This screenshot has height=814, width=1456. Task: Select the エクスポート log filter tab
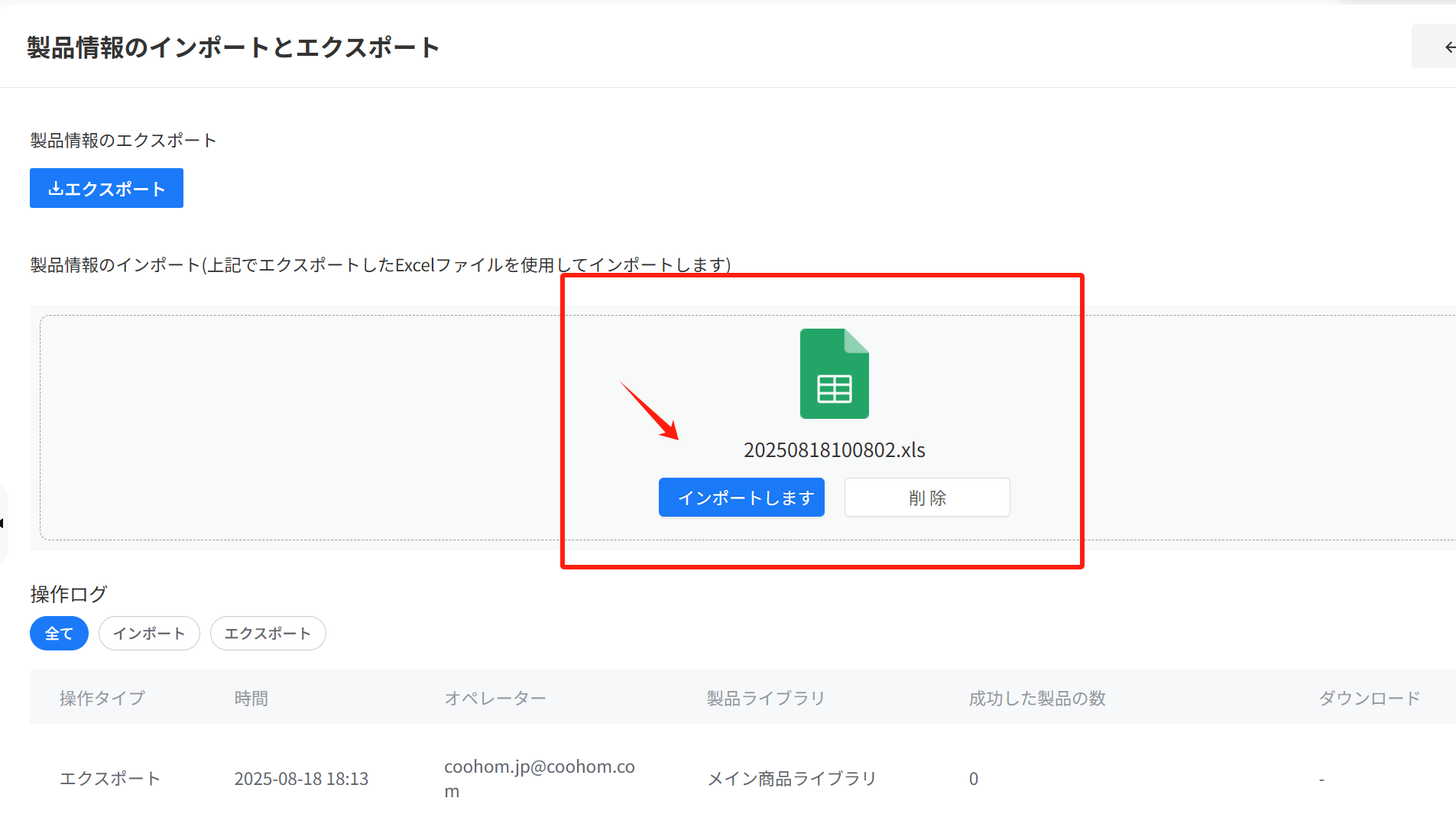coord(268,634)
